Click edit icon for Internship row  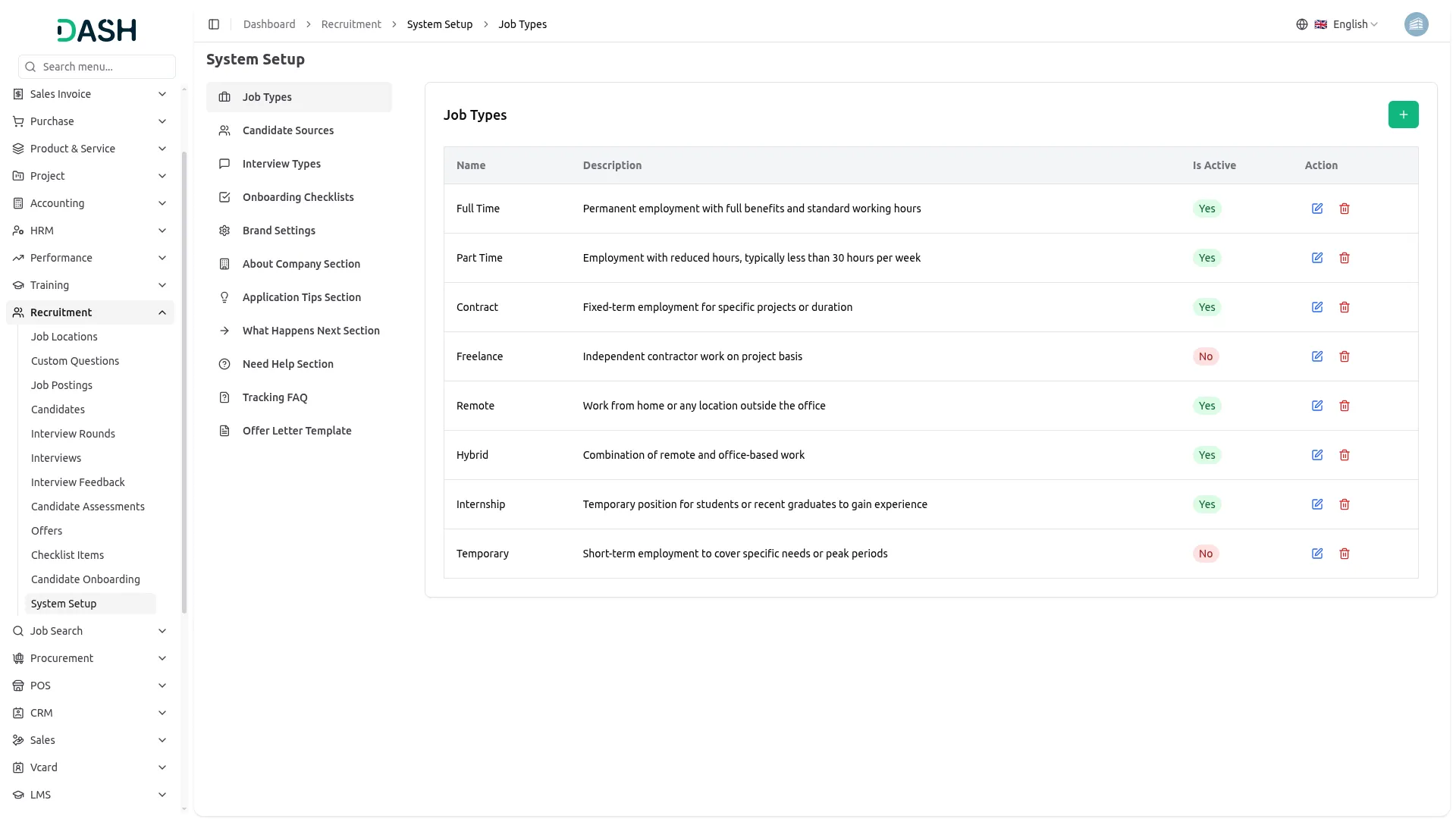point(1317,504)
